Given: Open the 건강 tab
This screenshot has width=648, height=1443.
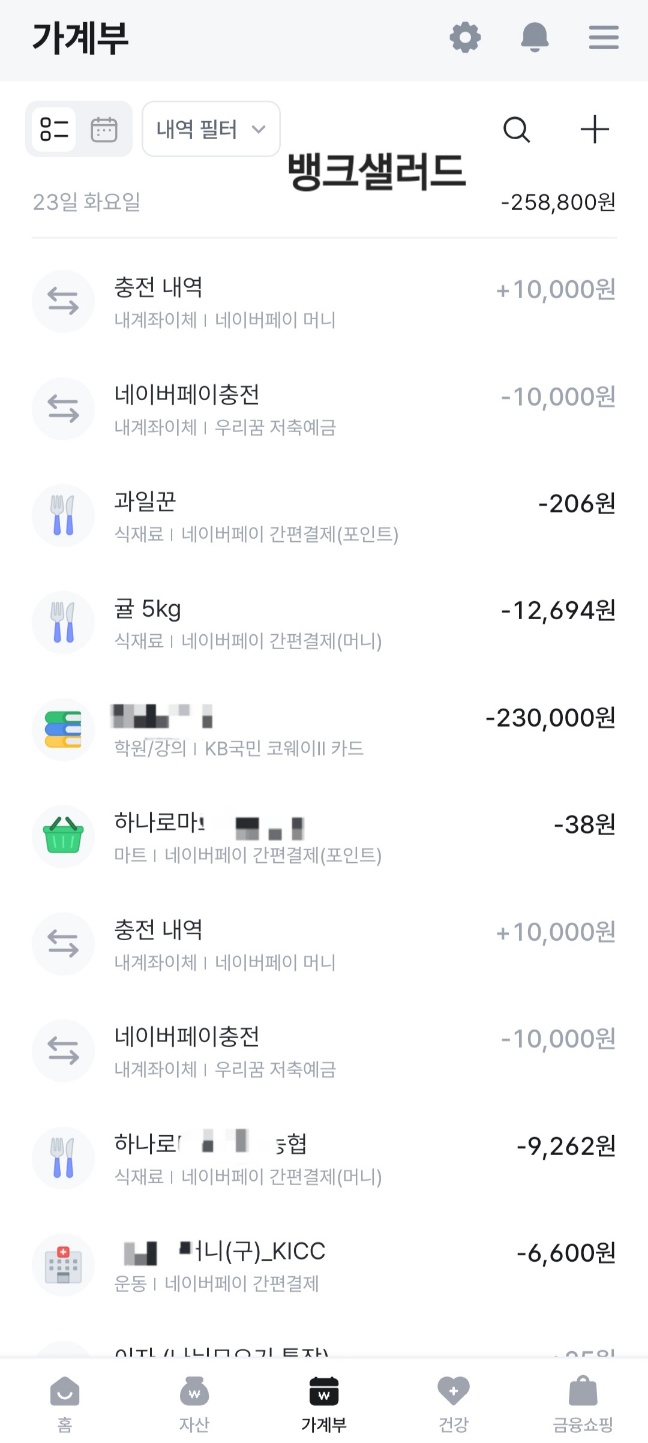Looking at the screenshot, I should 453,1400.
